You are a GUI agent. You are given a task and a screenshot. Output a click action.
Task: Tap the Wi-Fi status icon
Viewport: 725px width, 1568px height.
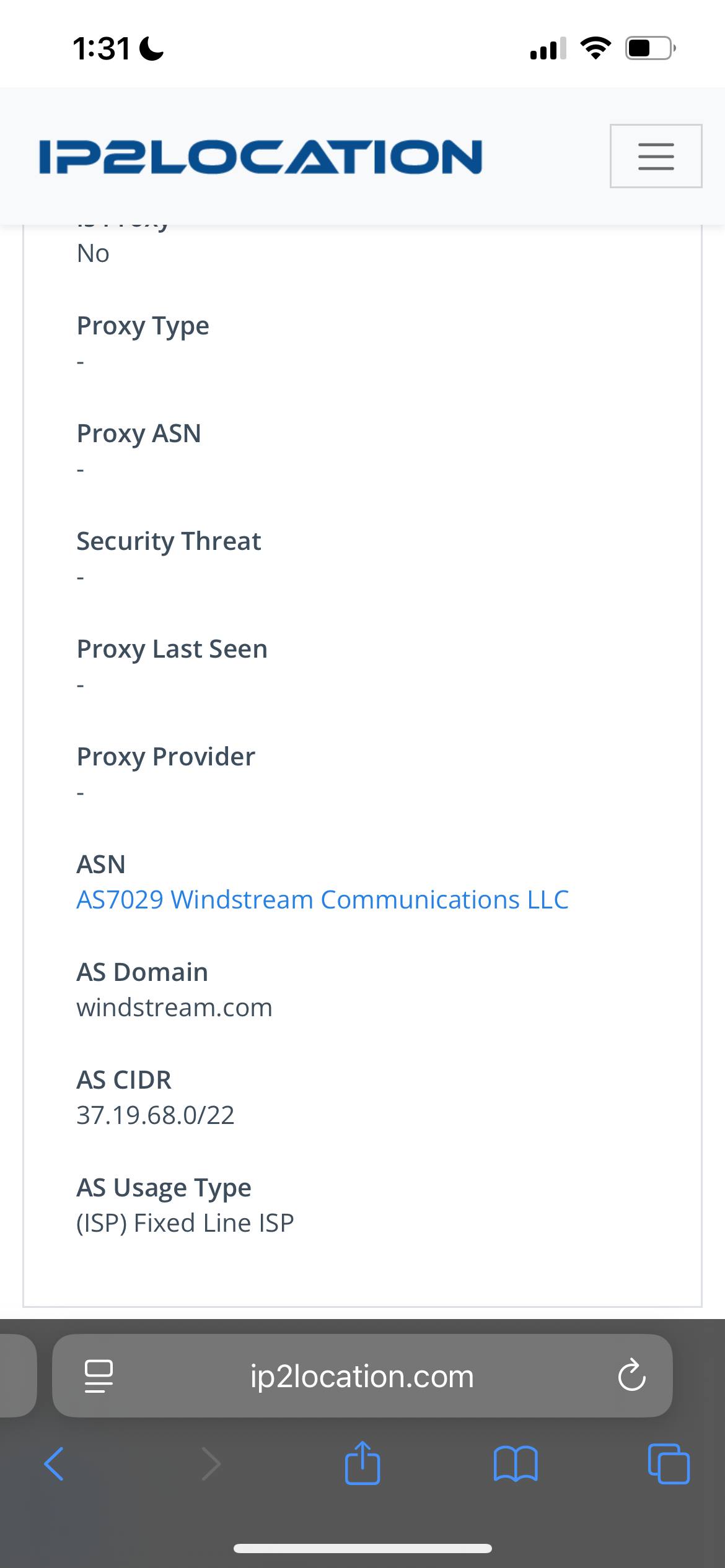[595, 48]
